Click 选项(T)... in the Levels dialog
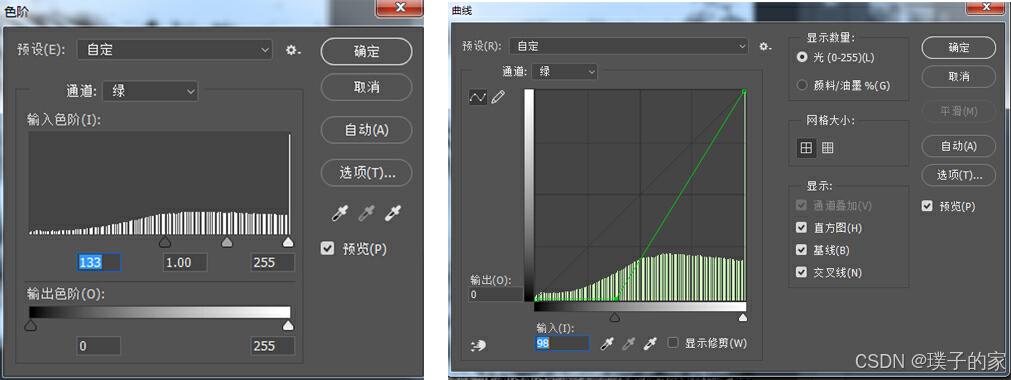Screen dimensions: 1011x380 click(366, 172)
